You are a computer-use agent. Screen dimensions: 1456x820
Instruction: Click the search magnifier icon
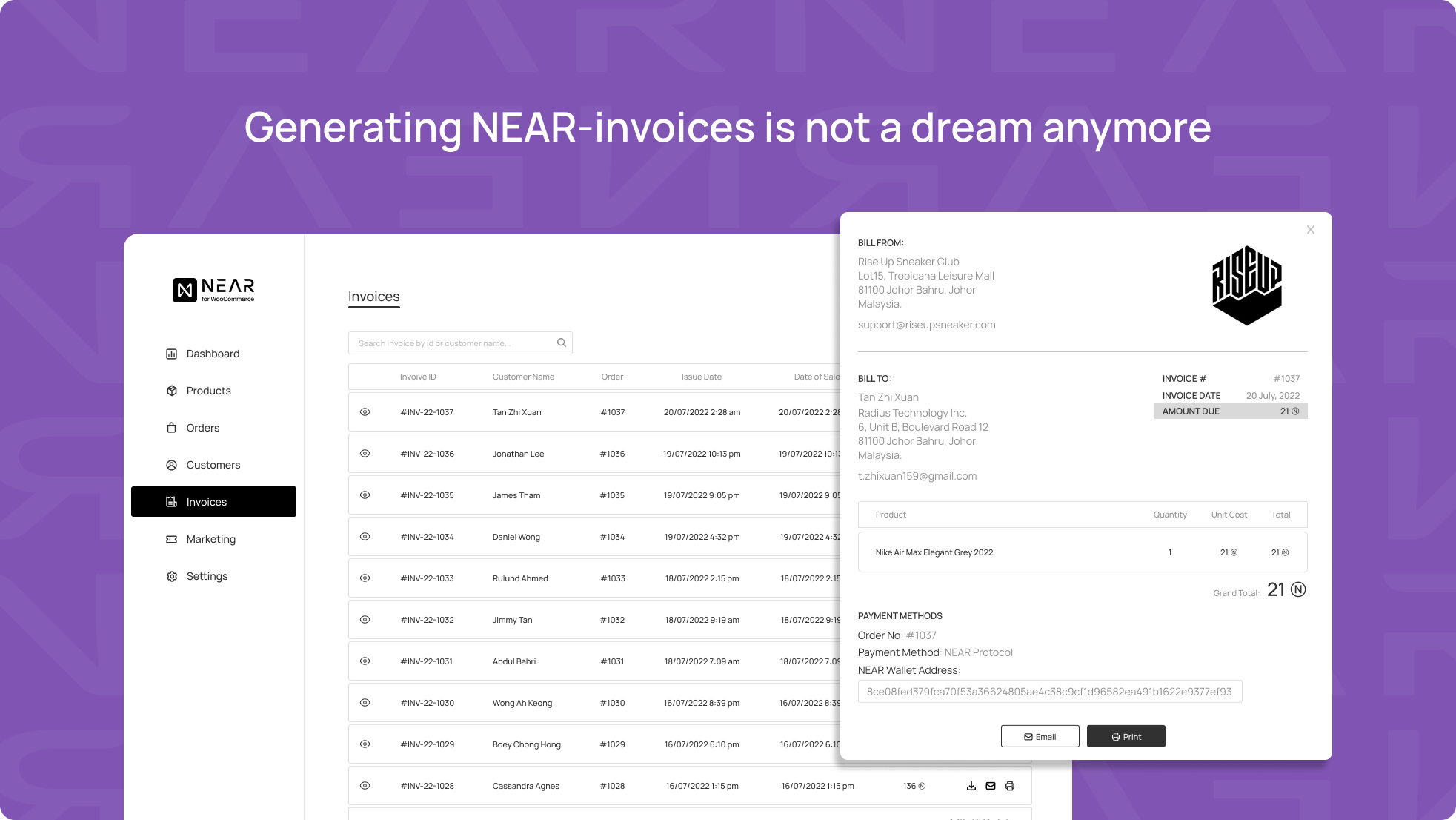[562, 343]
